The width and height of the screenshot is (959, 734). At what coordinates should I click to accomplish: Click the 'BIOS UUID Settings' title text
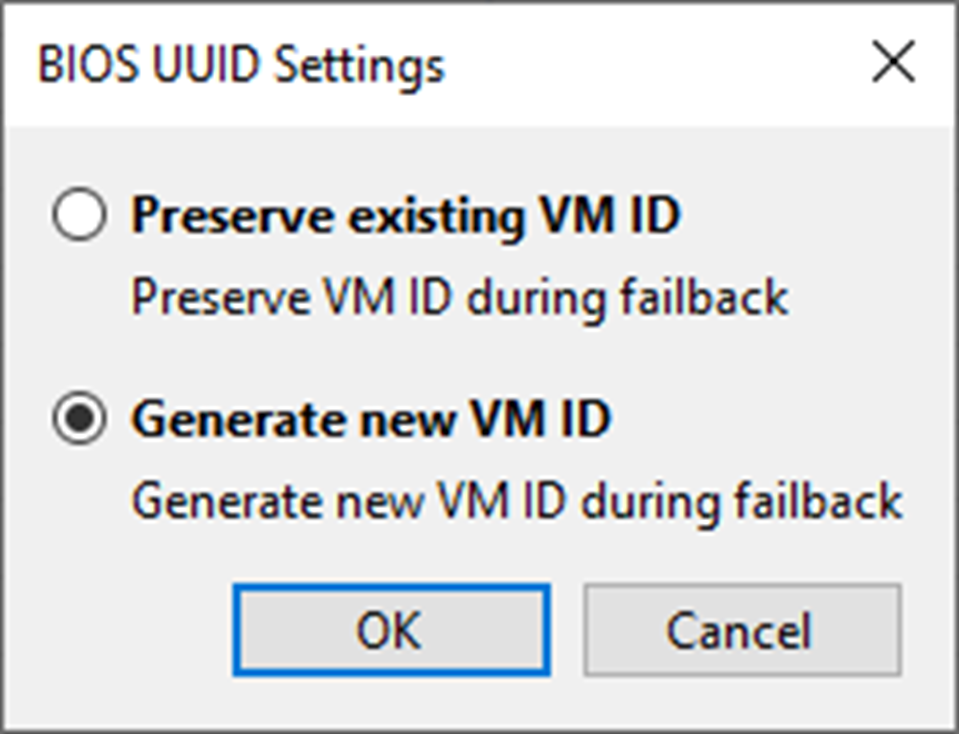[240, 66]
